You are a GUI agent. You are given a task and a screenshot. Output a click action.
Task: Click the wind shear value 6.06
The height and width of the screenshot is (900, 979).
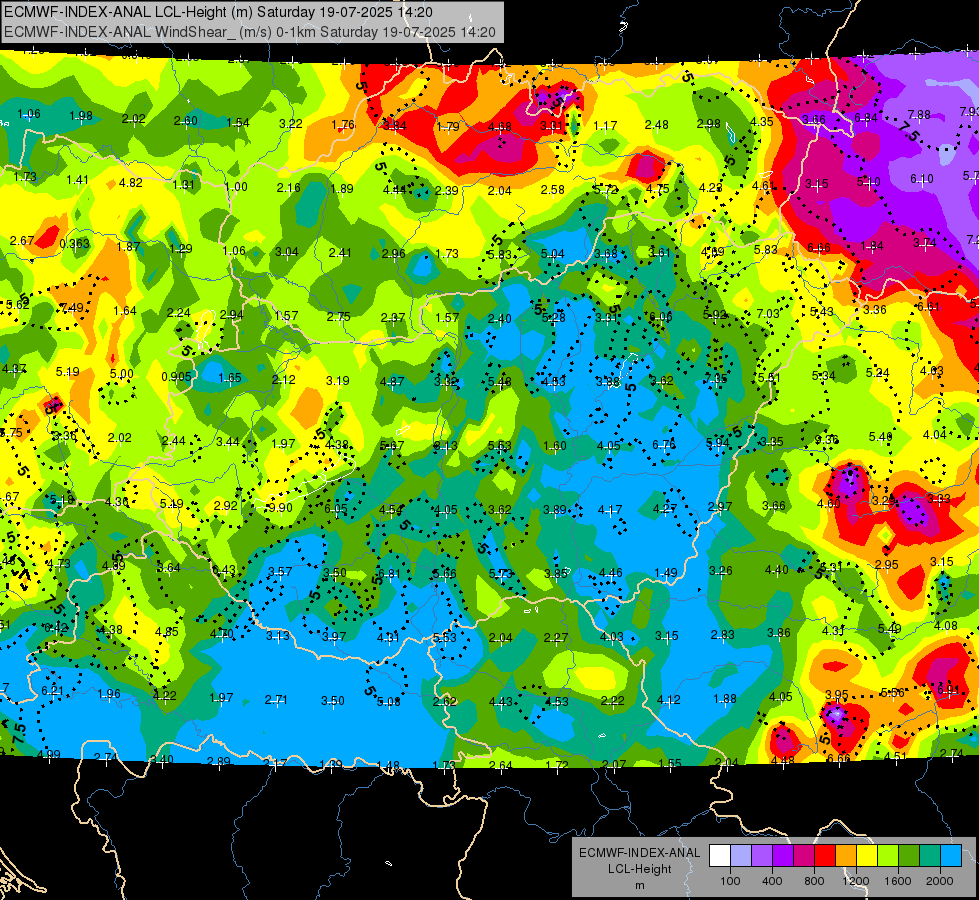click(661, 317)
